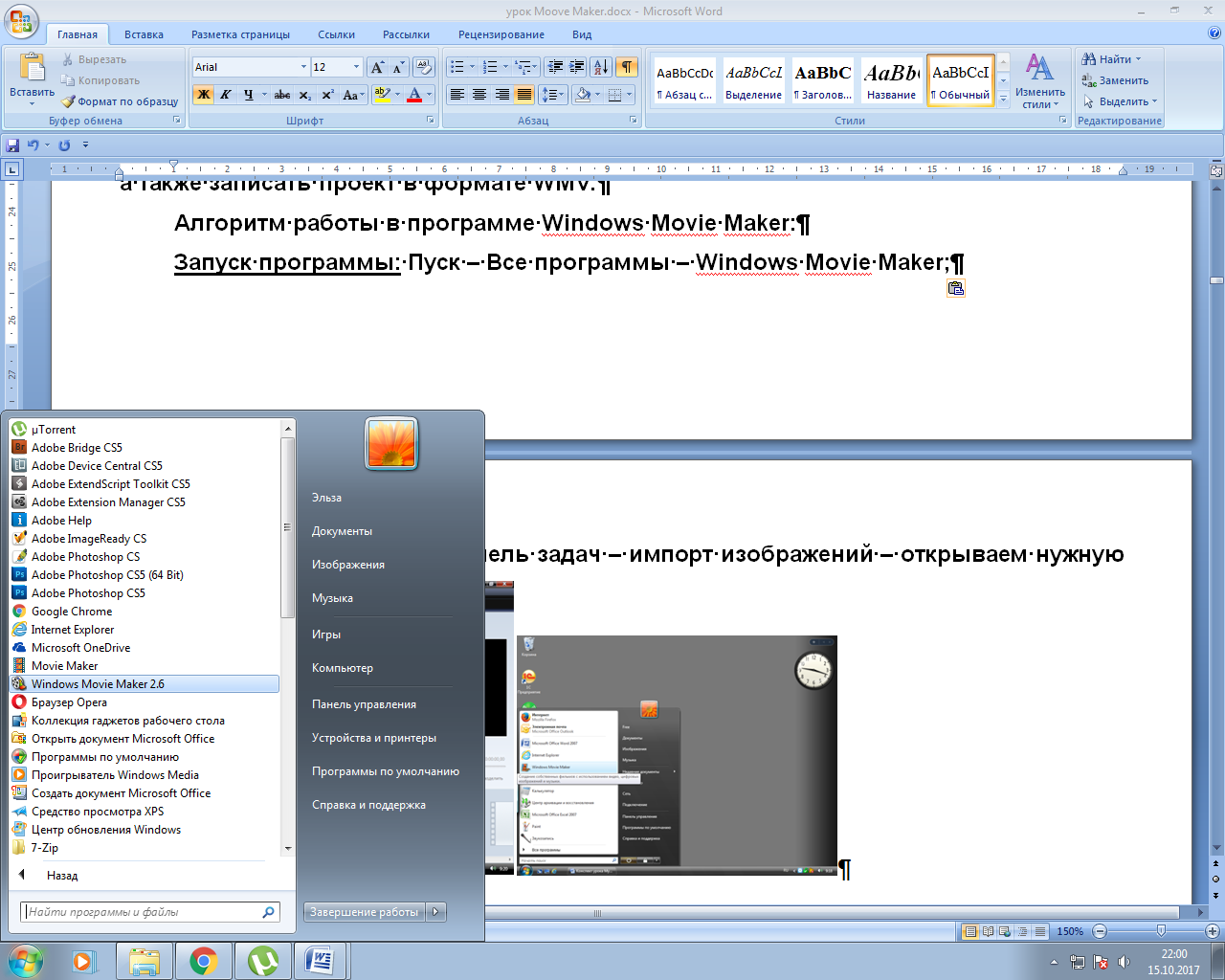Click Заменить in Editing group
Viewport: 1225px width, 980px height.
pos(1115,80)
